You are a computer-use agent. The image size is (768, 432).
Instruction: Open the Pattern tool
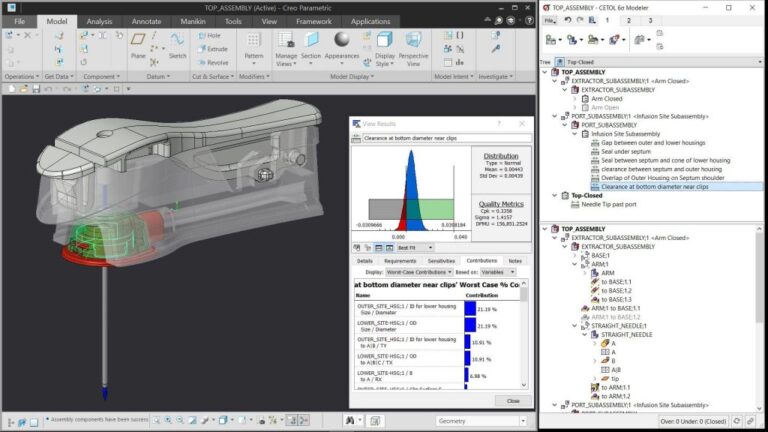click(x=254, y=48)
